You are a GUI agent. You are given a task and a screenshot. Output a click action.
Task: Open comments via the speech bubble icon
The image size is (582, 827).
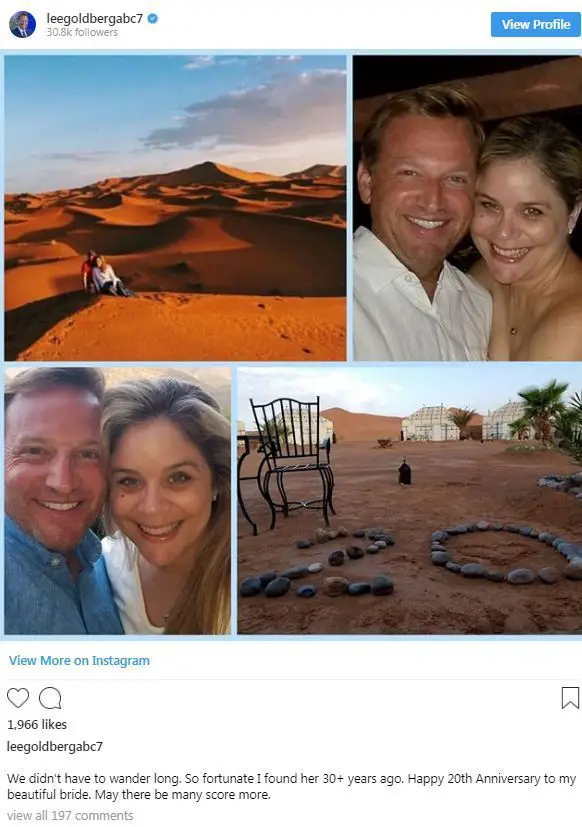tap(50, 698)
